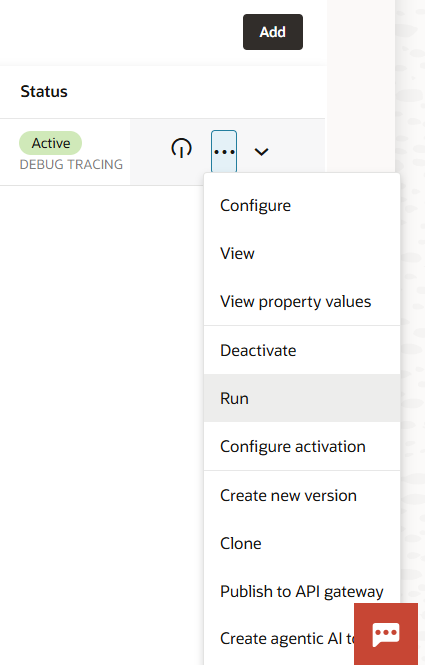Click the green Active status badge
This screenshot has width=425, height=665.
point(50,143)
